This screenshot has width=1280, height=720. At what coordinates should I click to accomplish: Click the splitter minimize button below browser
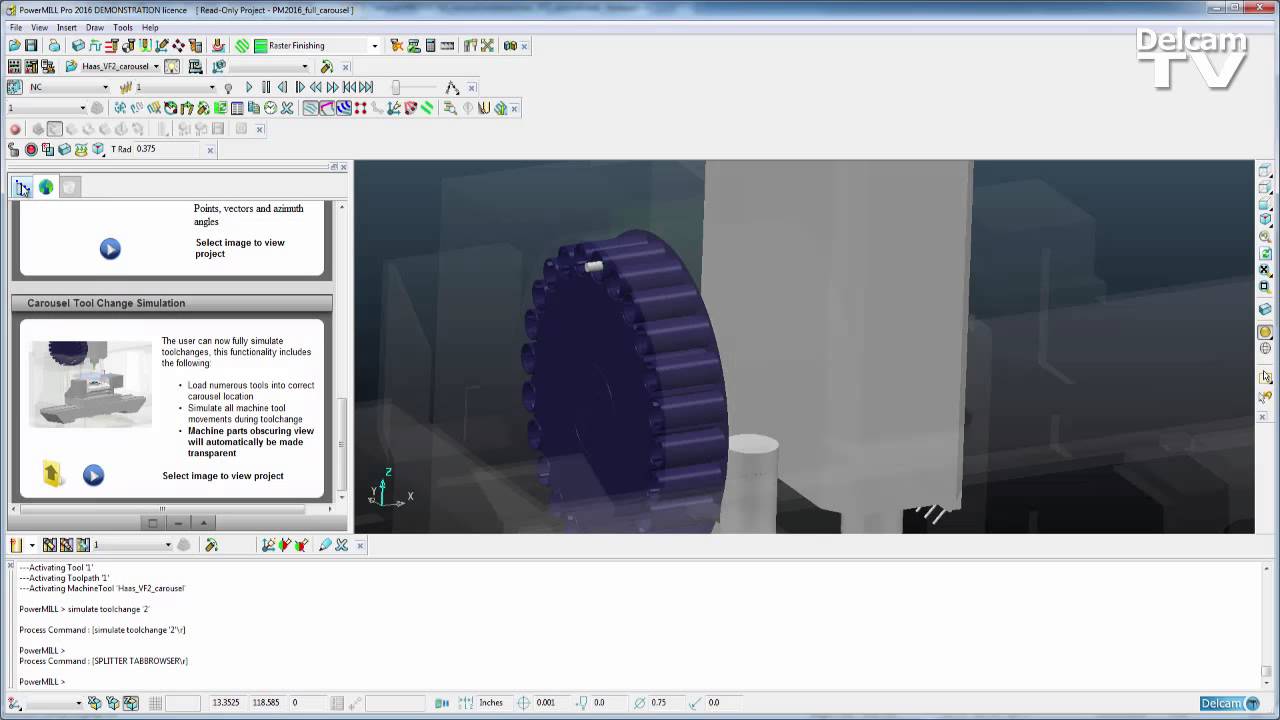tap(178, 523)
